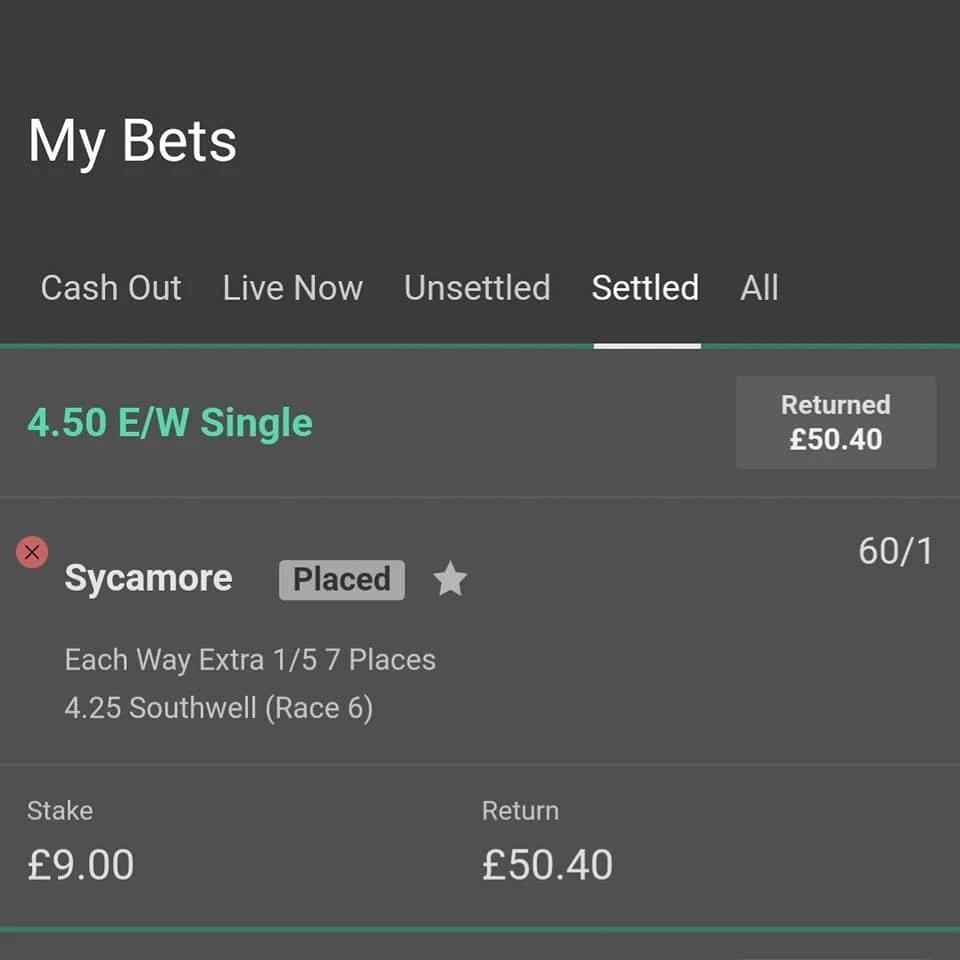This screenshot has height=960, width=960.
Task: Show the All bets tab
Action: point(759,288)
